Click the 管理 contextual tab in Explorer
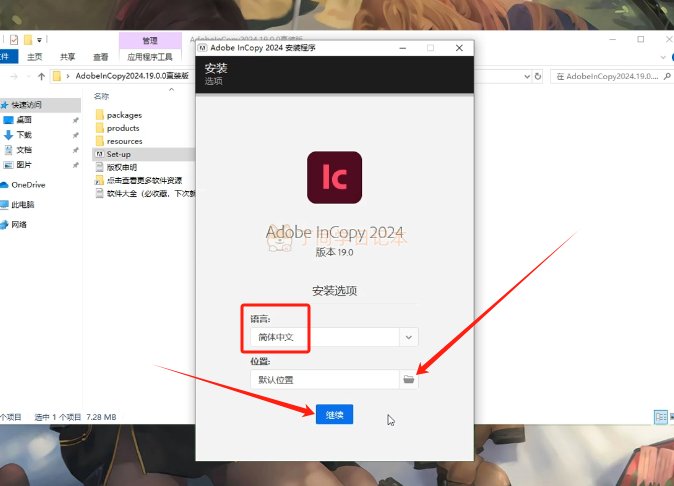 (150, 40)
